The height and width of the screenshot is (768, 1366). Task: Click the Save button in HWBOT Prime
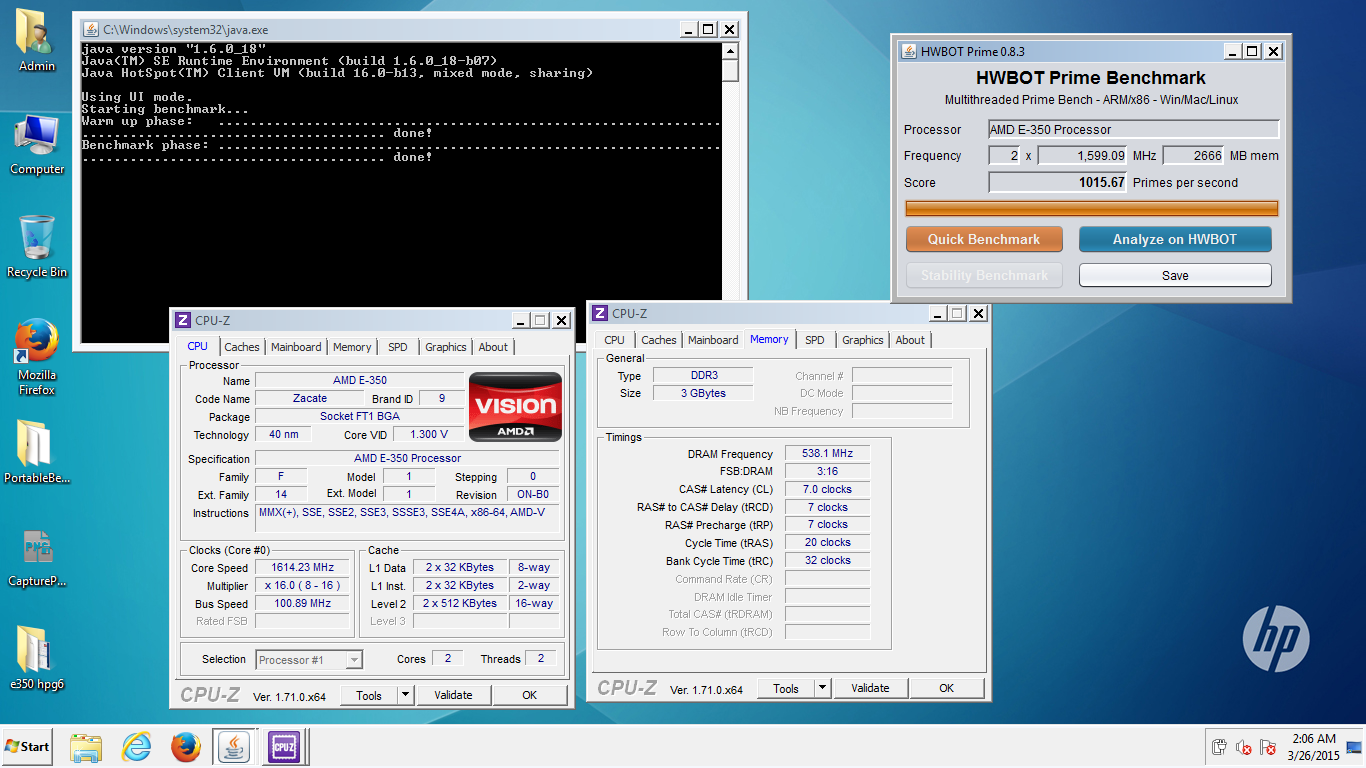[1175, 275]
